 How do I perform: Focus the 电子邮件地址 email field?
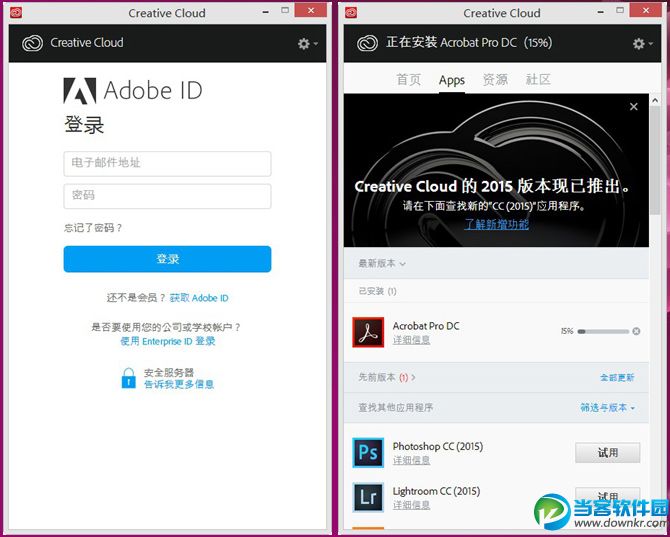point(167,163)
